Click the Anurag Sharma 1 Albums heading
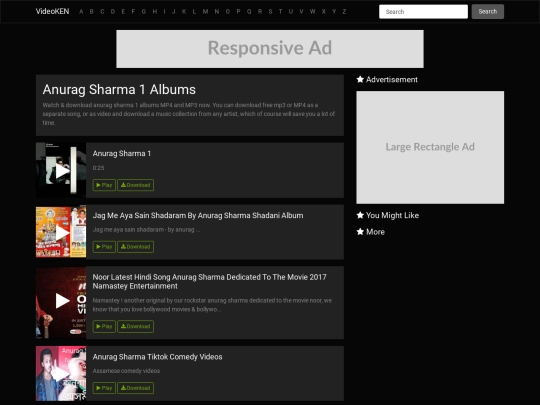The image size is (540, 405). pyautogui.click(x=119, y=90)
